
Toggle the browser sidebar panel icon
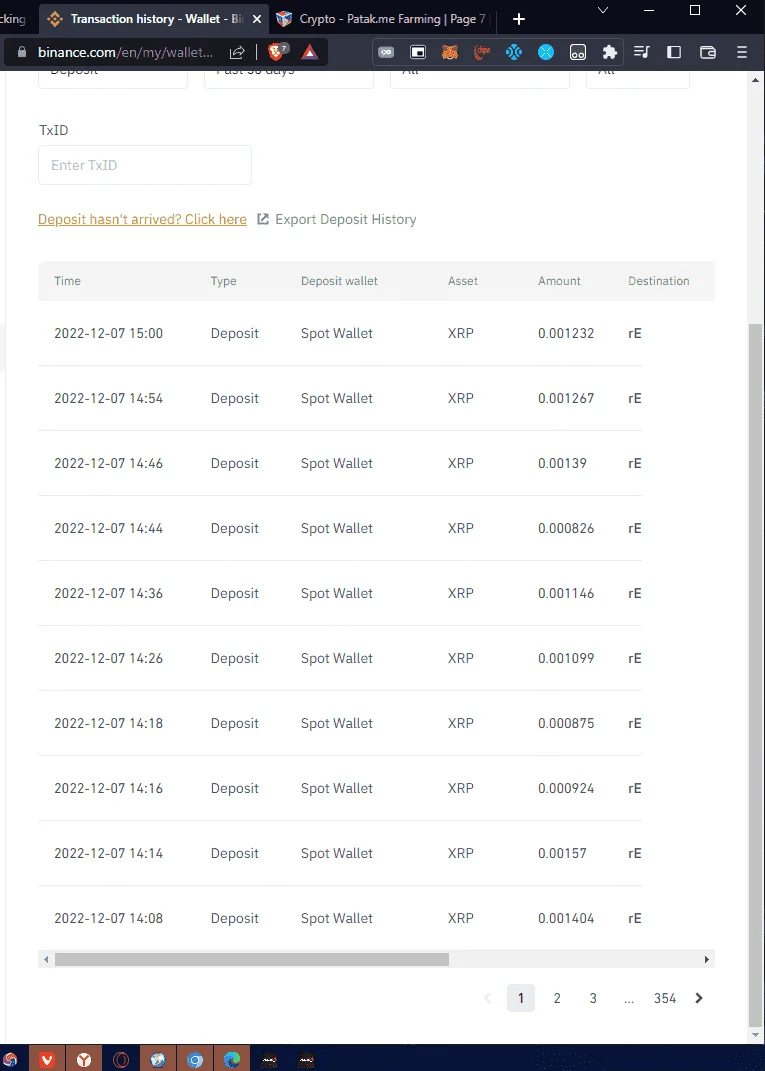pyautogui.click(x=674, y=52)
